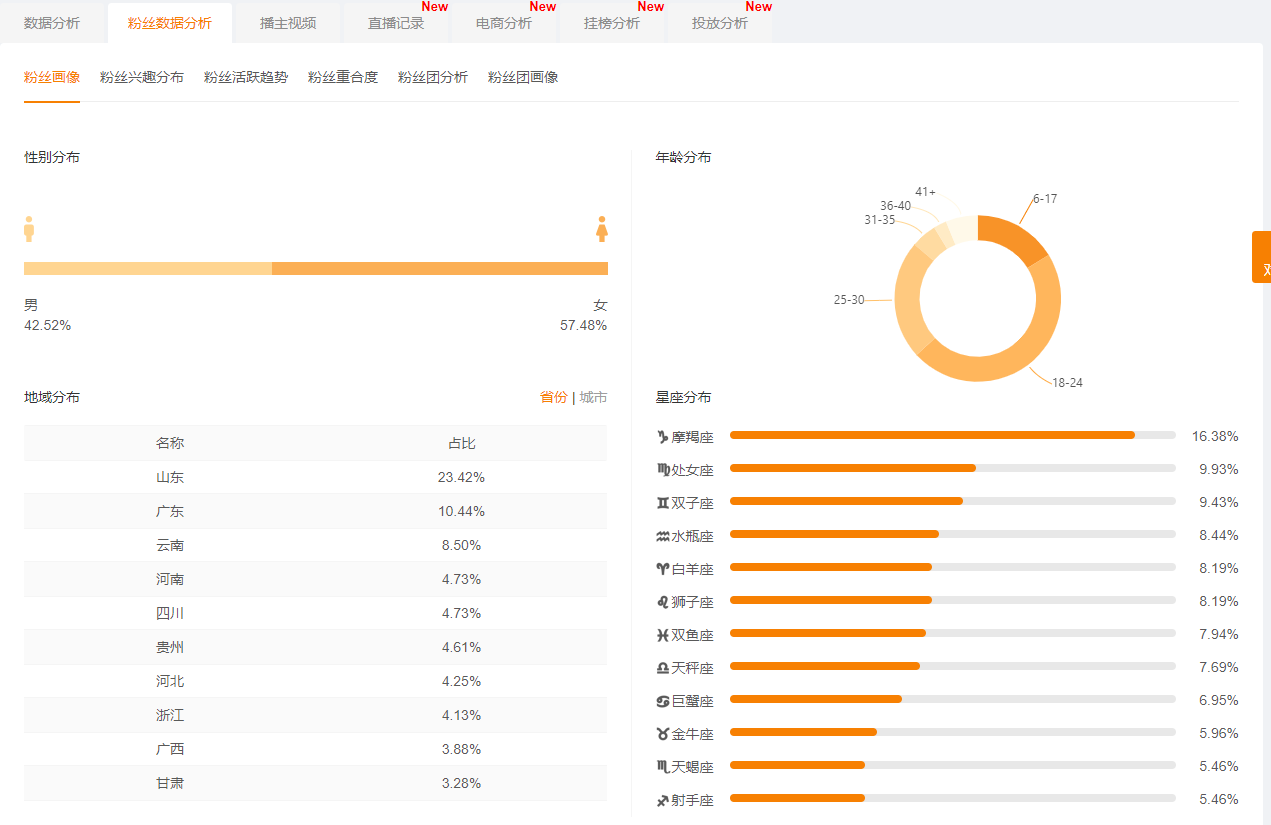Click the female figure gender icon
Image resolution: width=1271 pixels, height=825 pixels.
(x=602, y=229)
